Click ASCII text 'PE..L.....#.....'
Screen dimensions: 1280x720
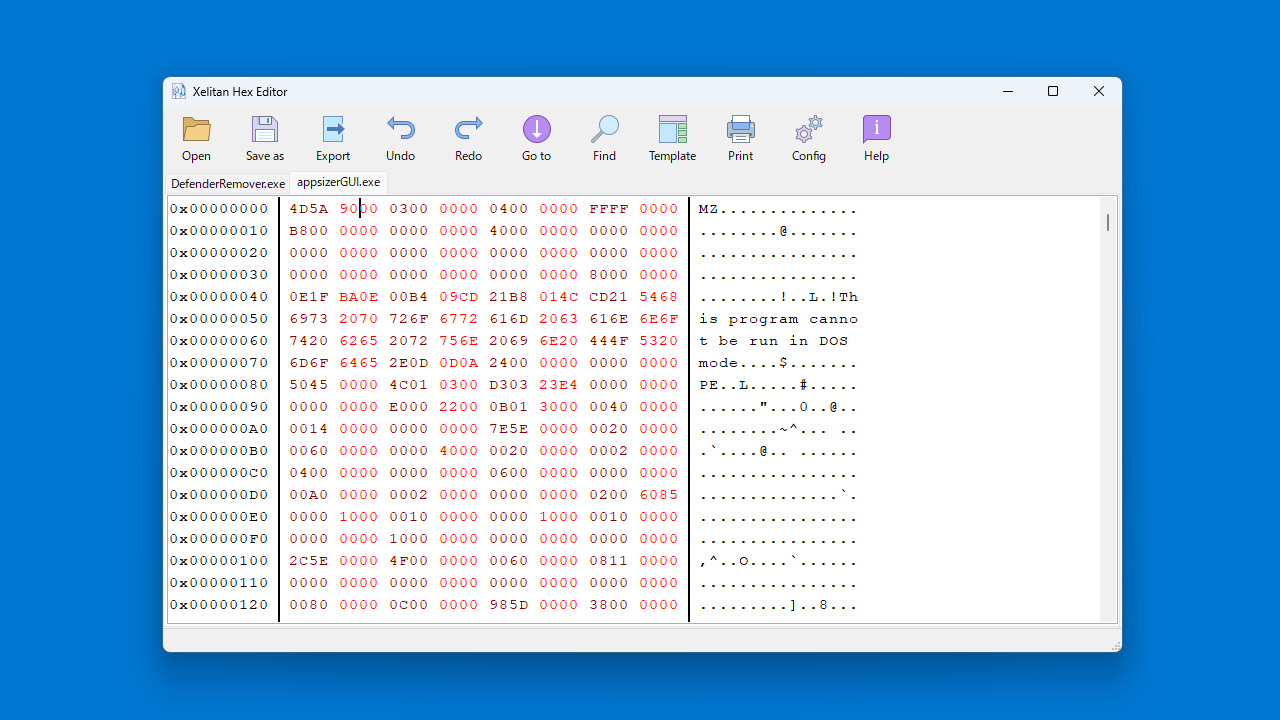click(x=779, y=385)
